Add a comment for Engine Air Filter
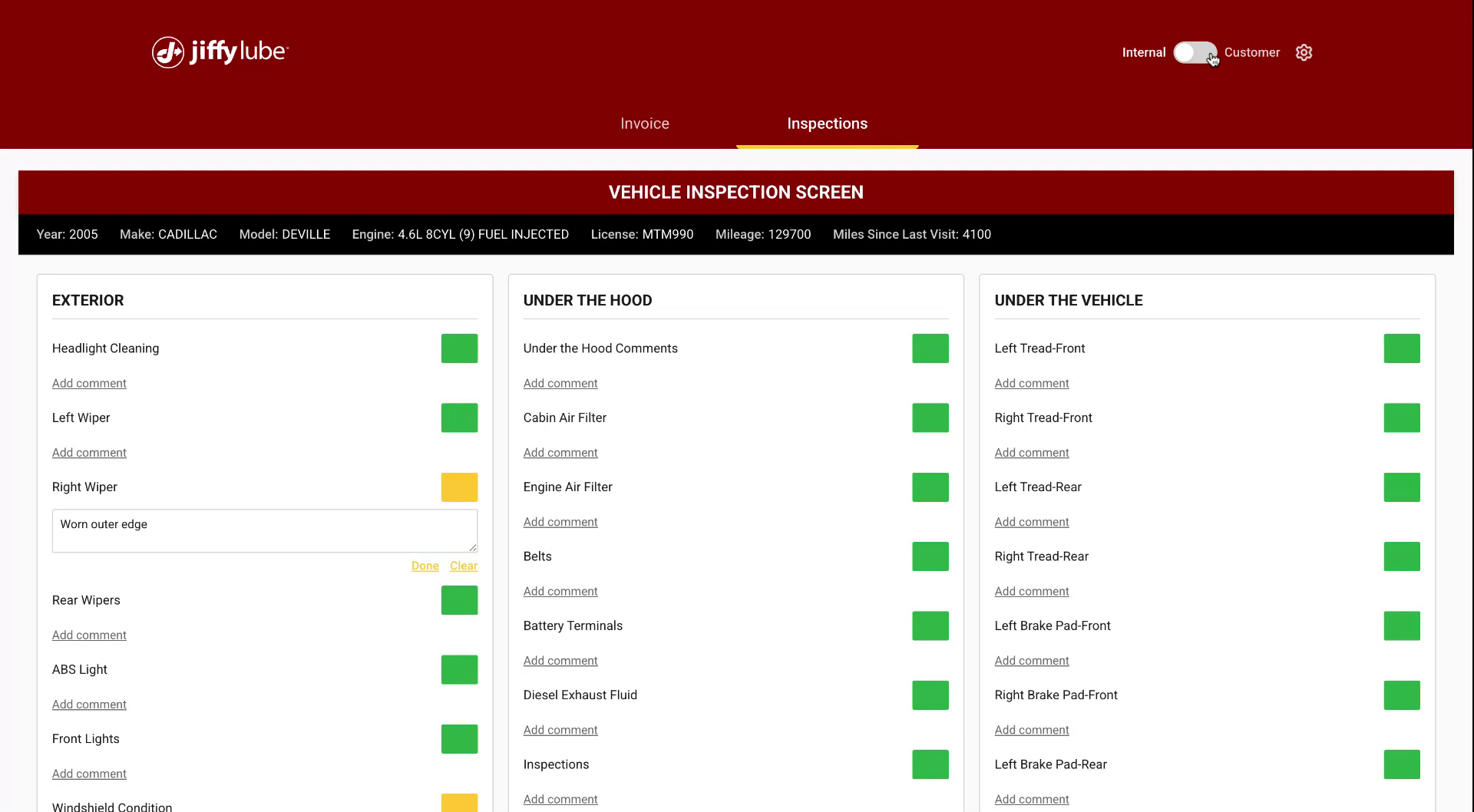The width and height of the screenshot is (1474, 812). [x=560, y=521]
